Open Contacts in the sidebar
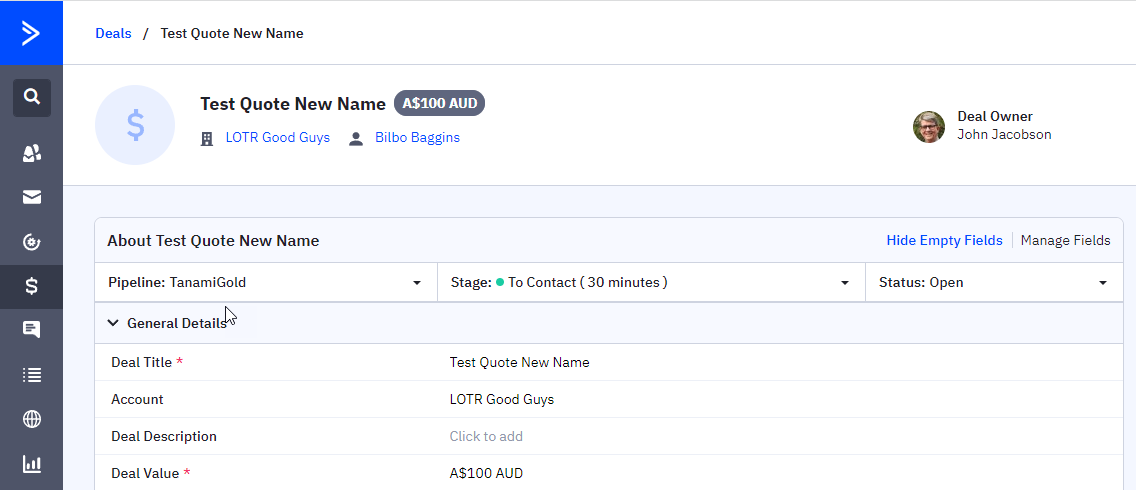This screenshot has height=490, width=1136. [x=32, y=153]
